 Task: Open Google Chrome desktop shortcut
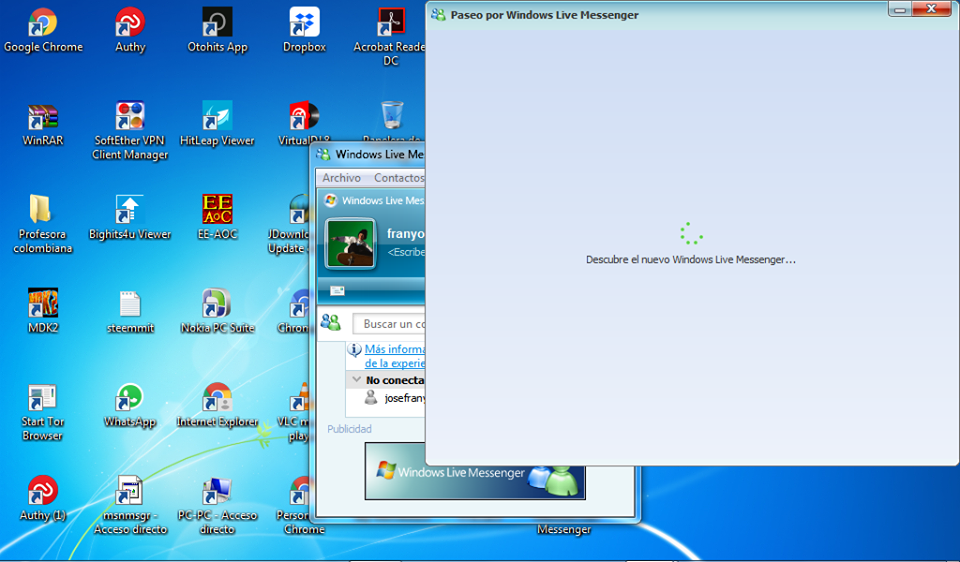tap(43, 31)
